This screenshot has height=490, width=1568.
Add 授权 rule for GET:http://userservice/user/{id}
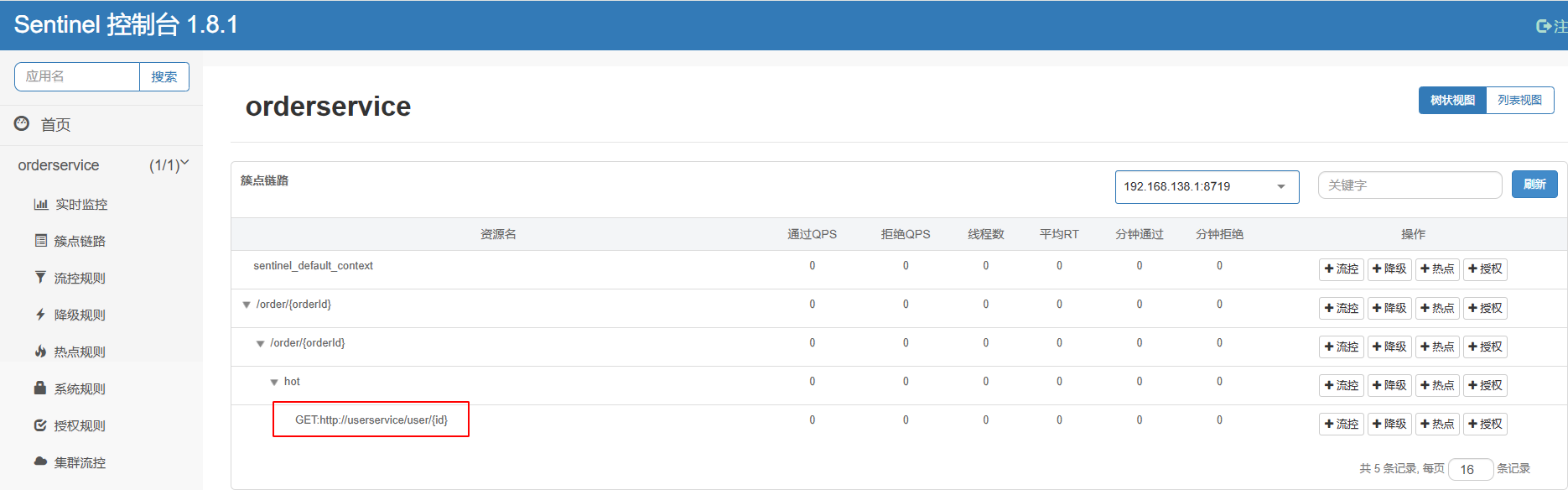click(1485, 424)
